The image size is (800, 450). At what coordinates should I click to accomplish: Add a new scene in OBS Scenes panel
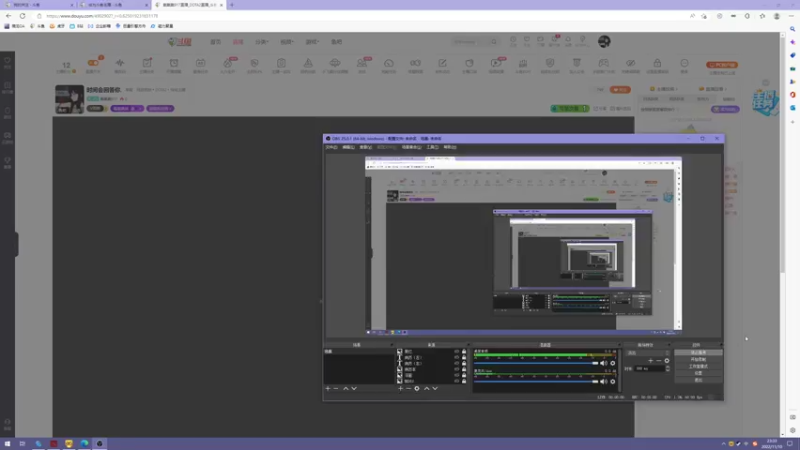328,388
